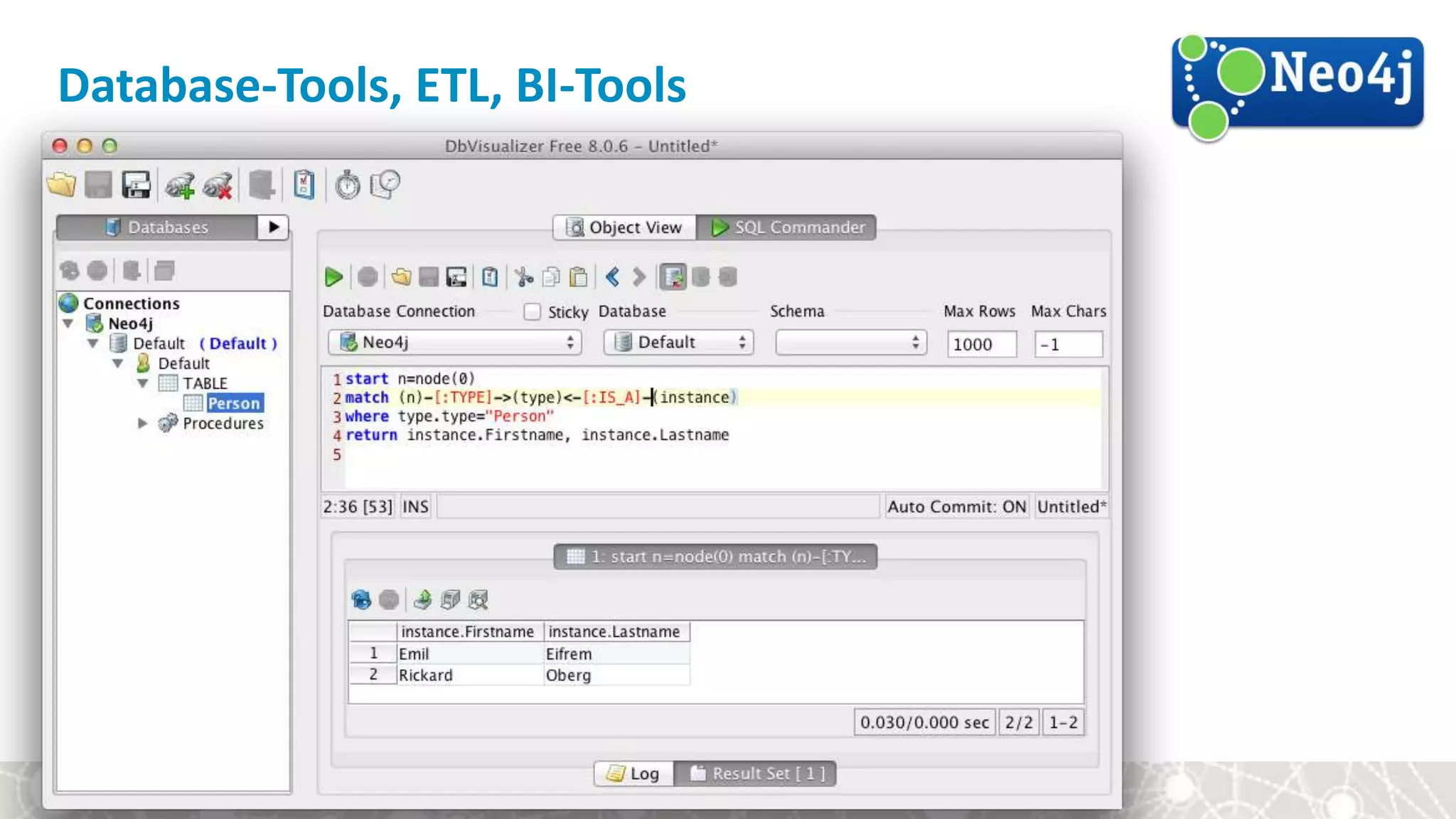Click Connections globe icon in tree
This screenshot has width=1456, height=819.
pos(69,304)
